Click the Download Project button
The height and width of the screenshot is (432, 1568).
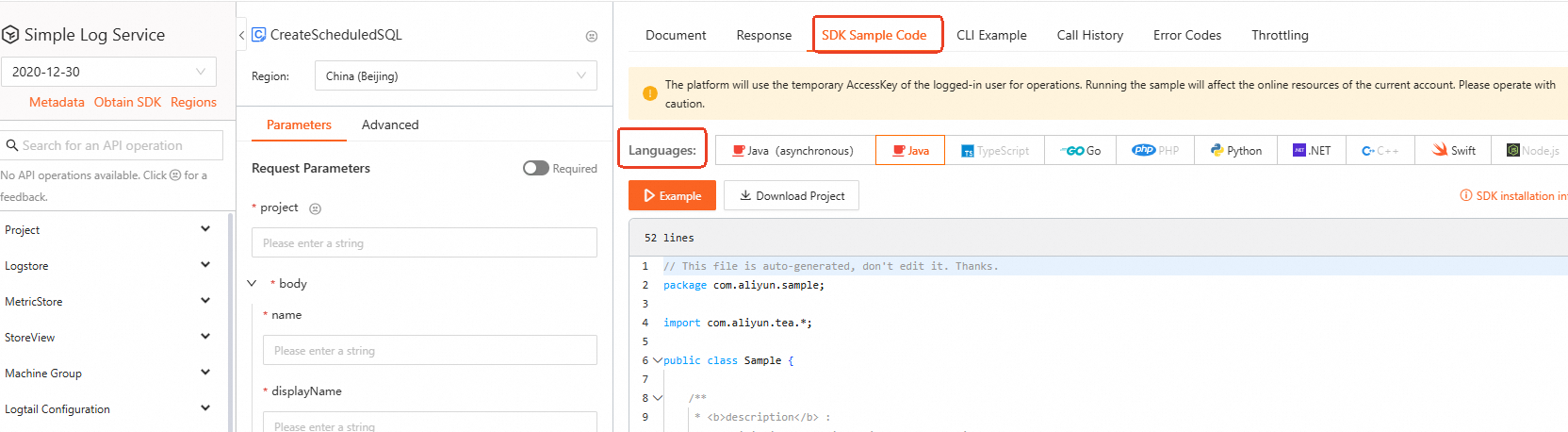tap(792, 196)
